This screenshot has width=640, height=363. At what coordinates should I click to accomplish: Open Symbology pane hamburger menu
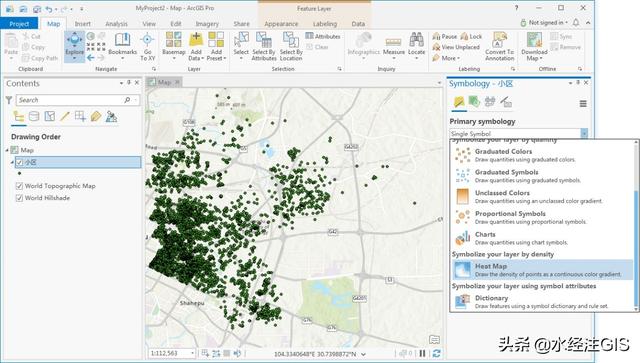point(583,104)
